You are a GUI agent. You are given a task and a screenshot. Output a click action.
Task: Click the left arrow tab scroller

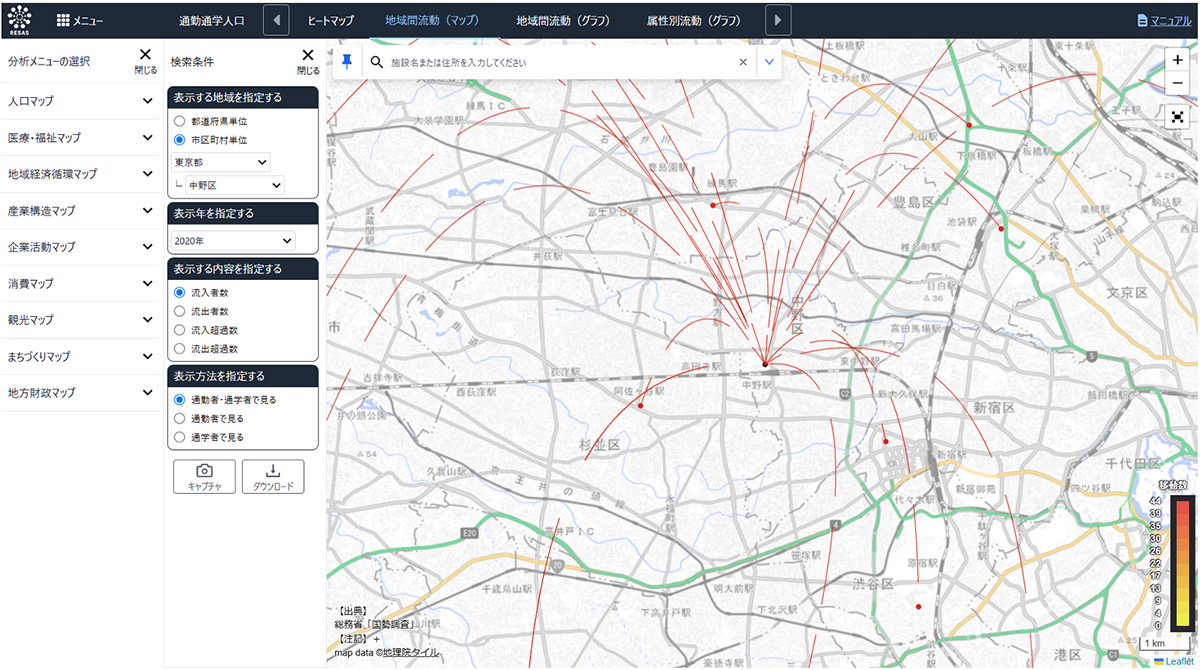tap(276, 20)
